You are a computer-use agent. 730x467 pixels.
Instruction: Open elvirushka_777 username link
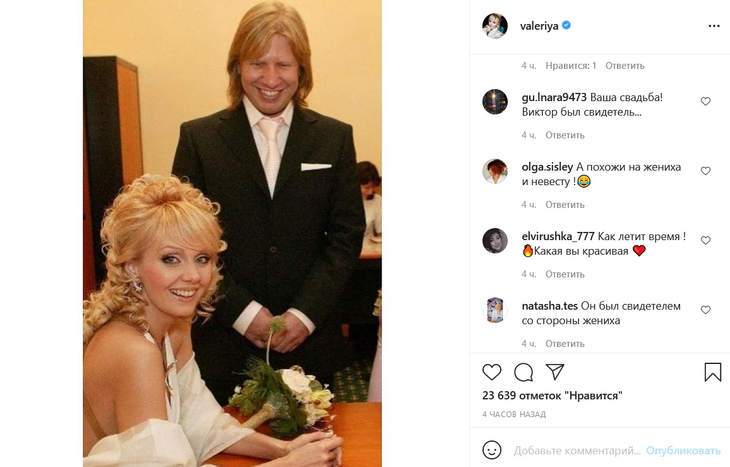click(x=558, y=237)
